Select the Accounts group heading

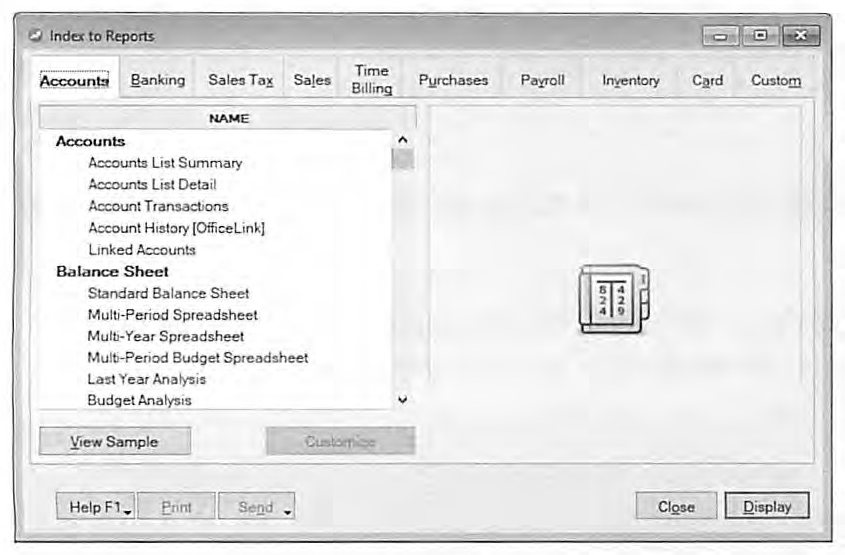pos(91,141)
